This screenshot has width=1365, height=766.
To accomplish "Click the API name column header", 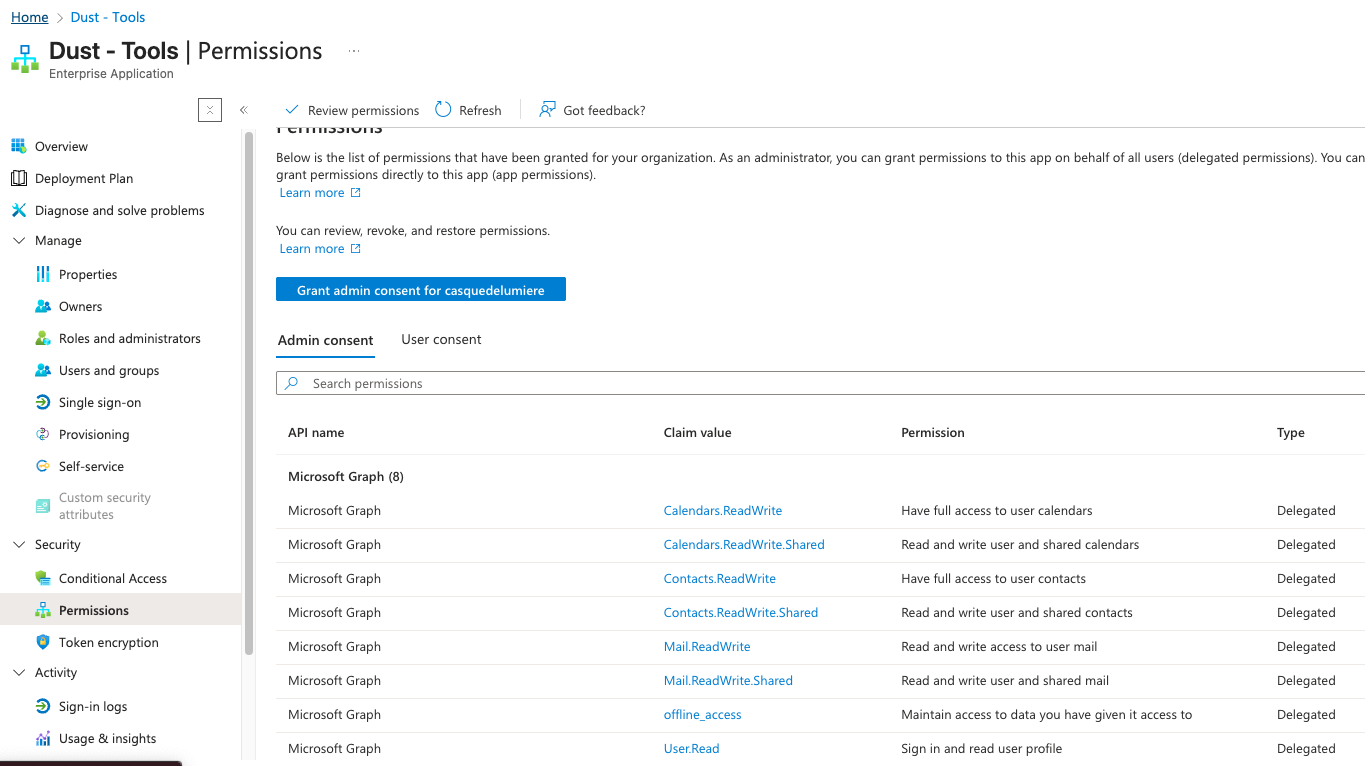I will [x=316, y=433].
